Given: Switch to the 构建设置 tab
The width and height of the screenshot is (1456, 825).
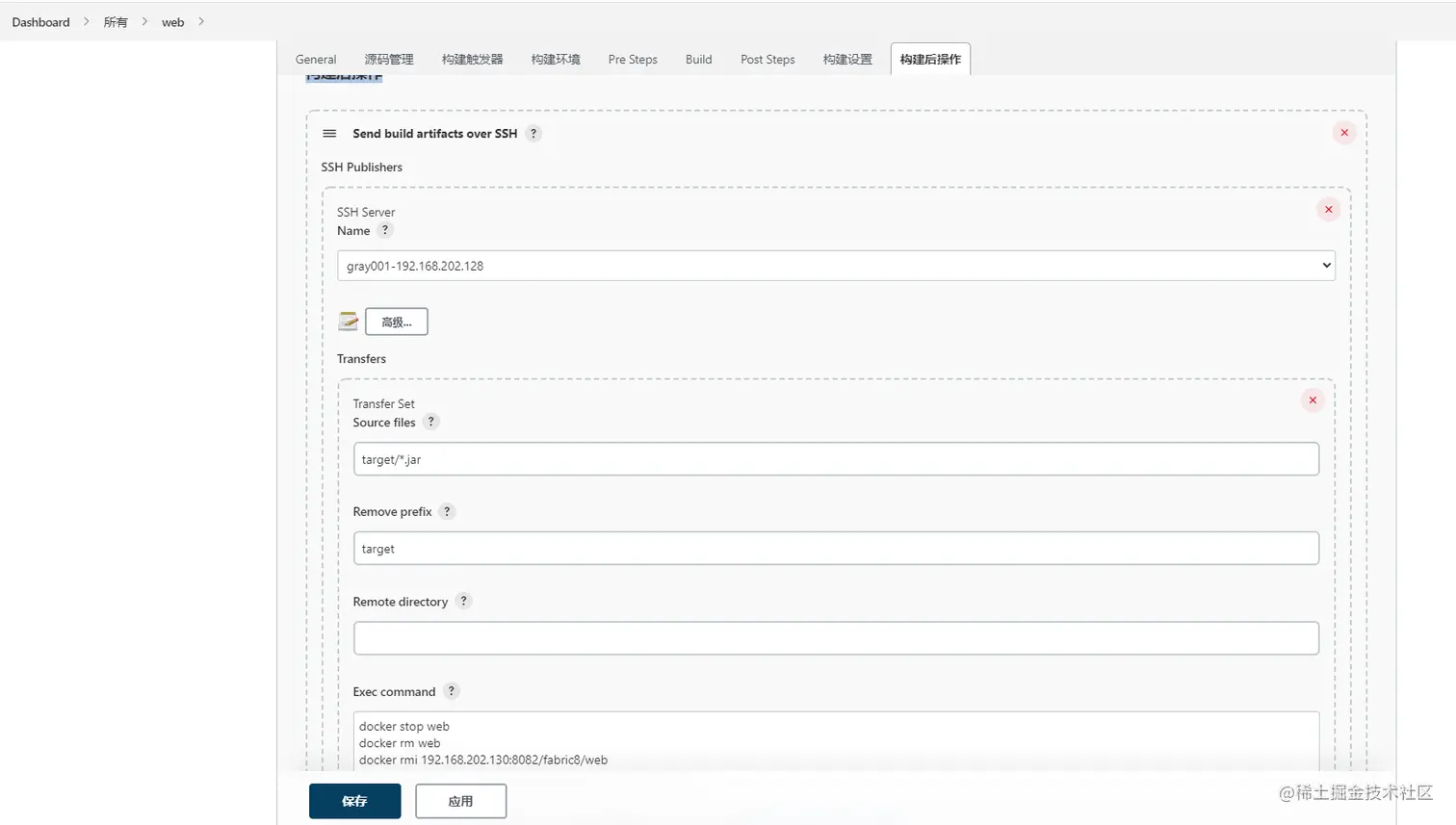Looking at the screenshot, I should pyautogui.click(x=847, y=60).
